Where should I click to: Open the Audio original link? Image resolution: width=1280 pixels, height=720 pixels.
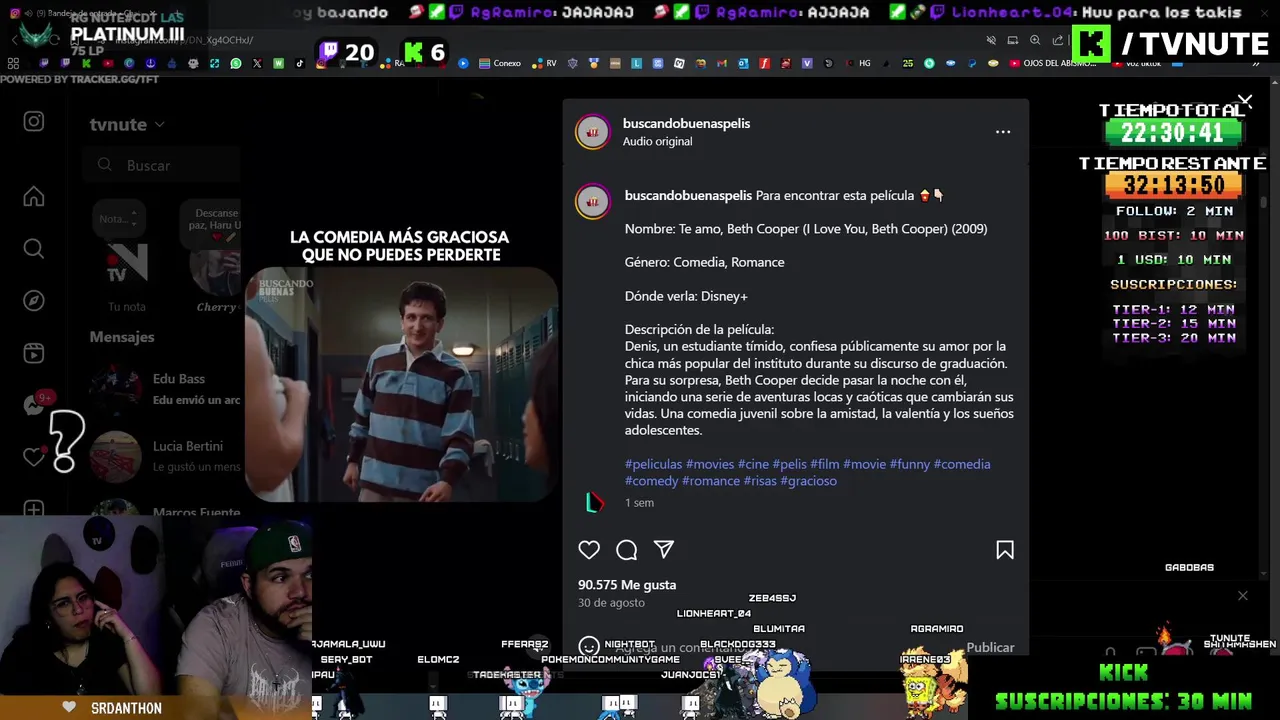tap(657, 141)
